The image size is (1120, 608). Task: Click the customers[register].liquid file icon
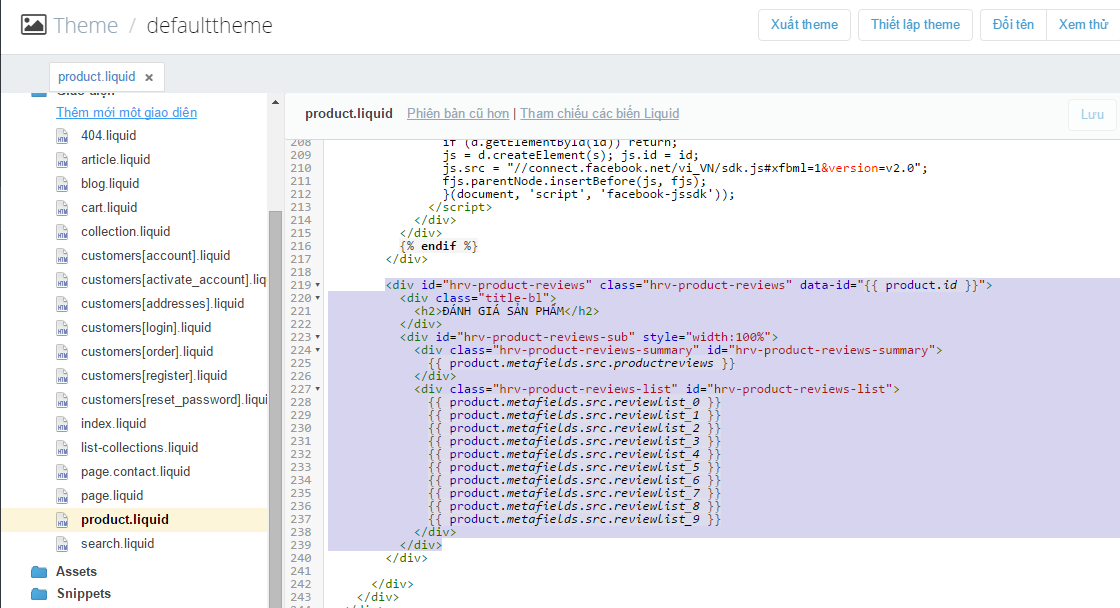click(63, 376)
